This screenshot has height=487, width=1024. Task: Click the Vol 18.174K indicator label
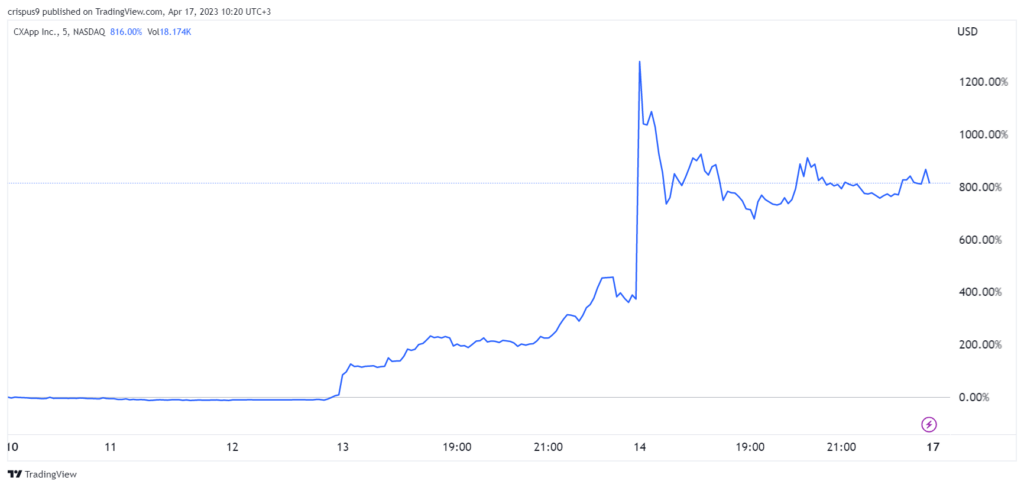pyautogui.click(x=168, y=31)
